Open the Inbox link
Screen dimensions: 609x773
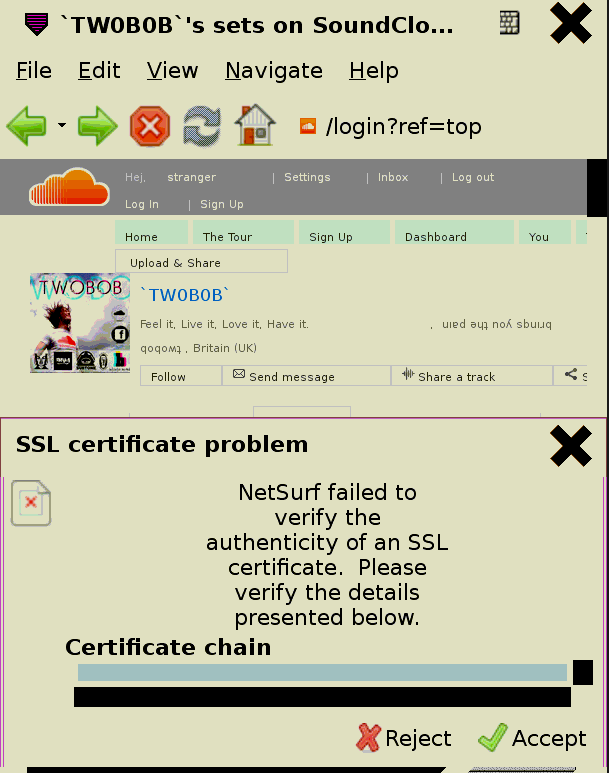point(393,177)
